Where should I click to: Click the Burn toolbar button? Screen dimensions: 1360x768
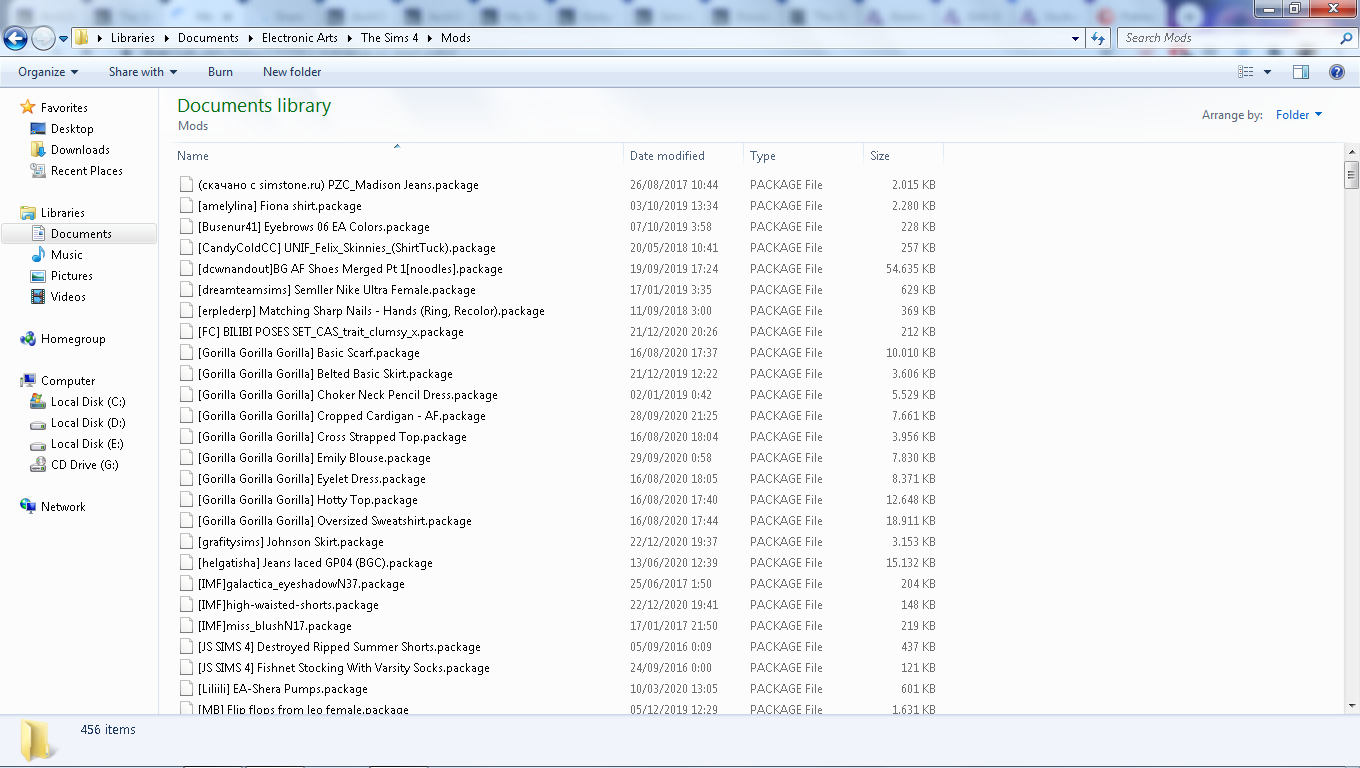220,72
